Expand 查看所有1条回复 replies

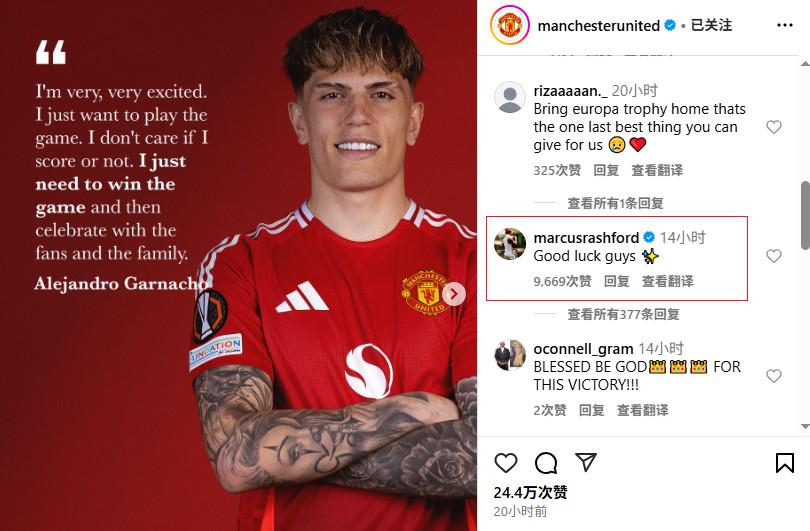615,203
